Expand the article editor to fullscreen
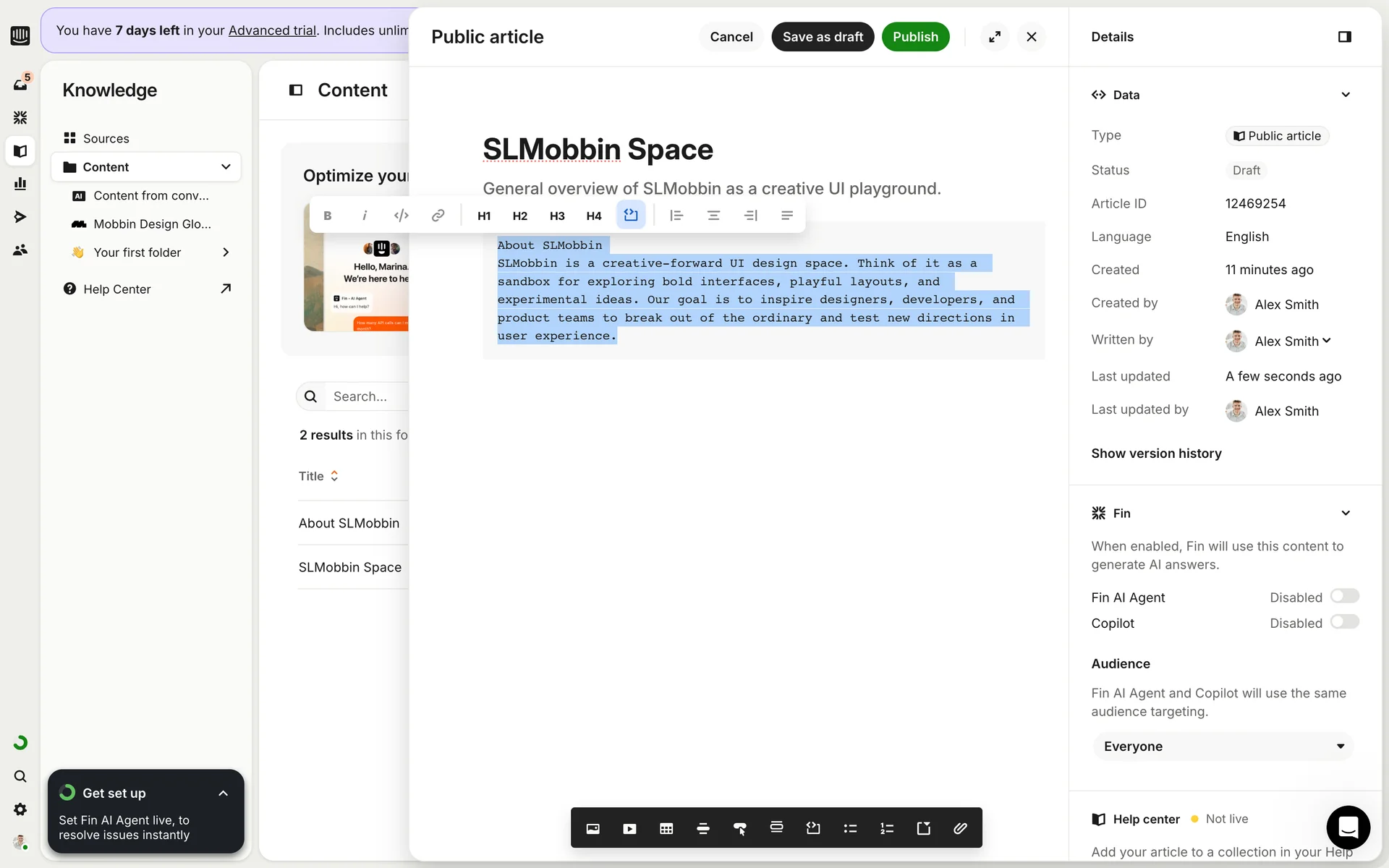The width and height of the screenshot is (1389, 868). (x=995, y=37)
